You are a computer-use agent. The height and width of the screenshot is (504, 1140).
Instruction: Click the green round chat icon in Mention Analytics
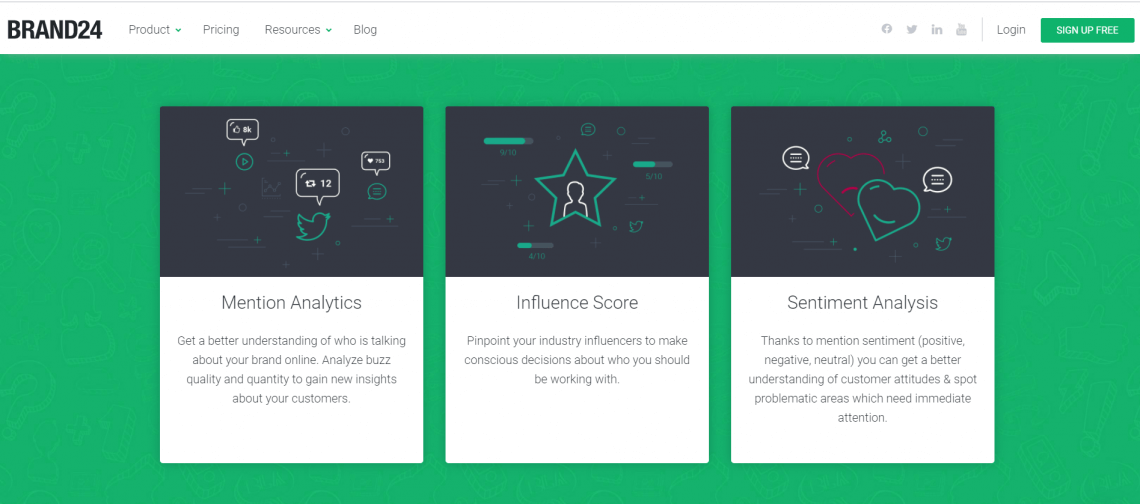click(x=377, y=191)
